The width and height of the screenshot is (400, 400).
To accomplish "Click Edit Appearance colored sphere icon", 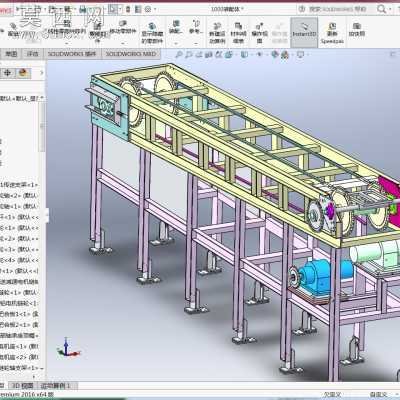I will coord(275,54).
